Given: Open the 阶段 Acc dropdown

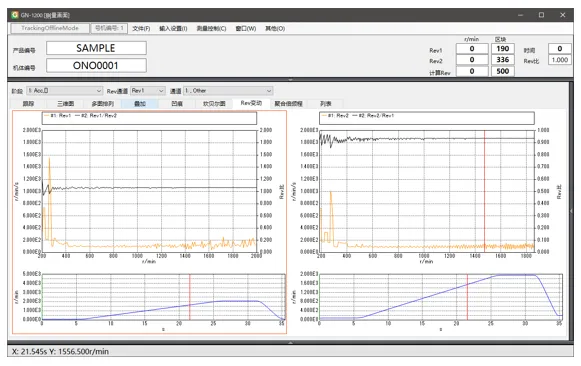Looking at the screenshot, I should (64, 91).
